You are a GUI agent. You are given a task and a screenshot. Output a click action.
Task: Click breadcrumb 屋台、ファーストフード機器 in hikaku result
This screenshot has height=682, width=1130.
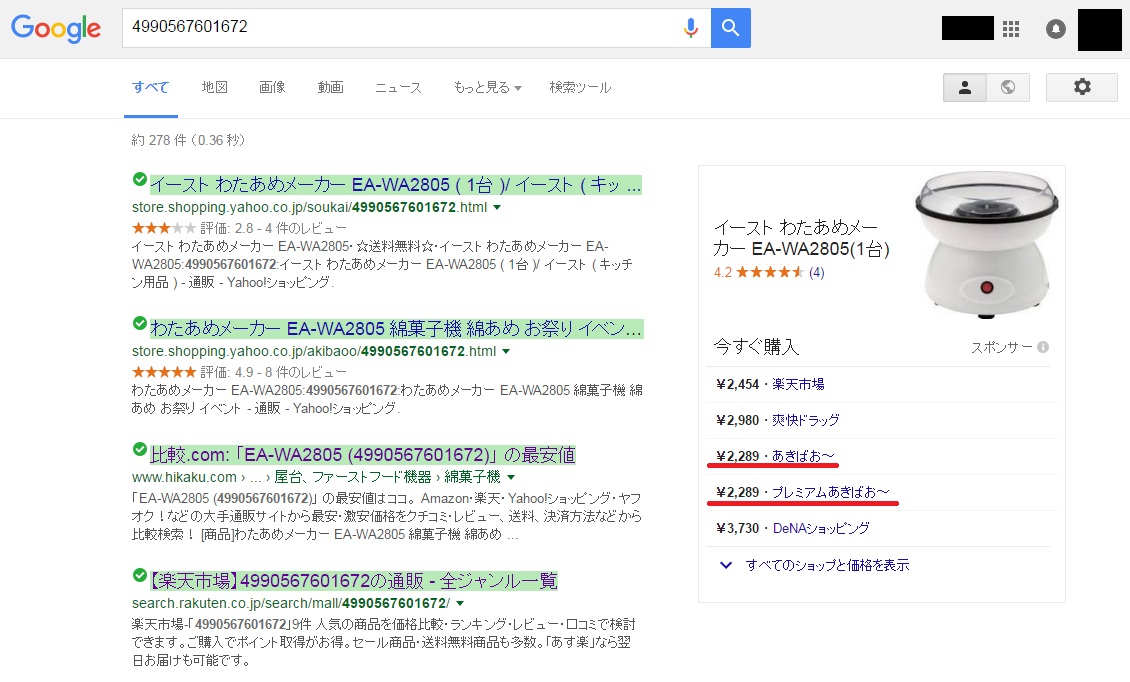(352, 477)
